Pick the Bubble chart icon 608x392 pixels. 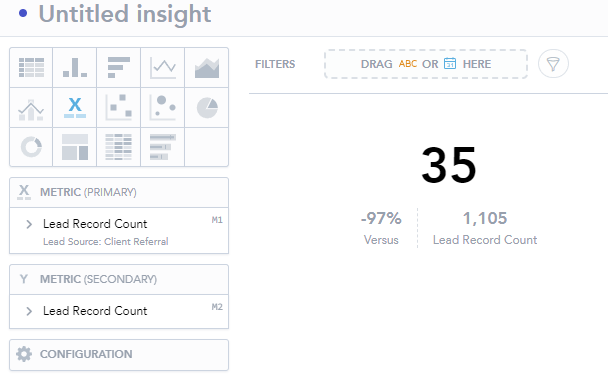[x=163, y=107]
